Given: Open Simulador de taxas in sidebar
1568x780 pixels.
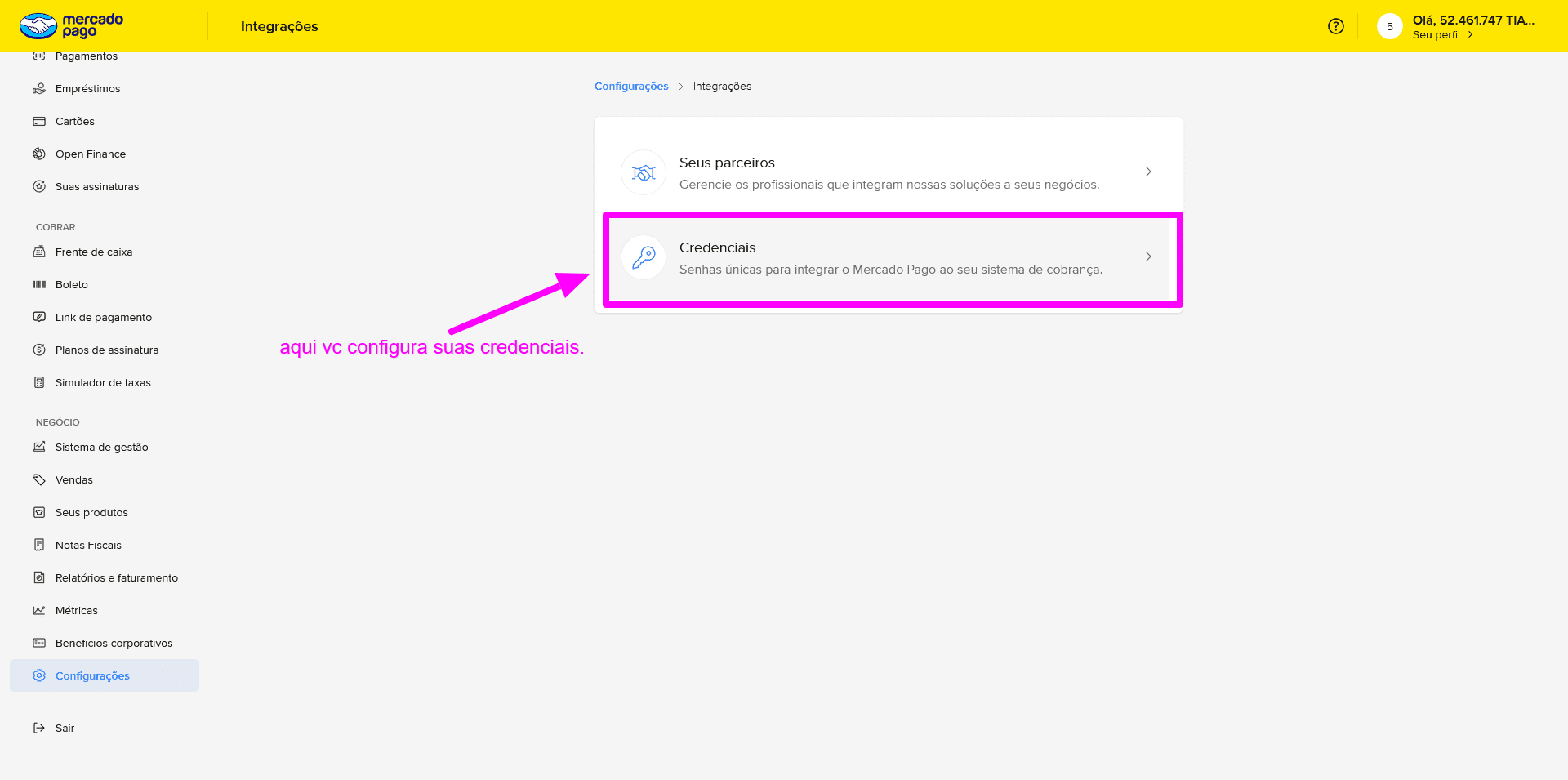Looking at the screenshot, I should (x=103, y=382).
